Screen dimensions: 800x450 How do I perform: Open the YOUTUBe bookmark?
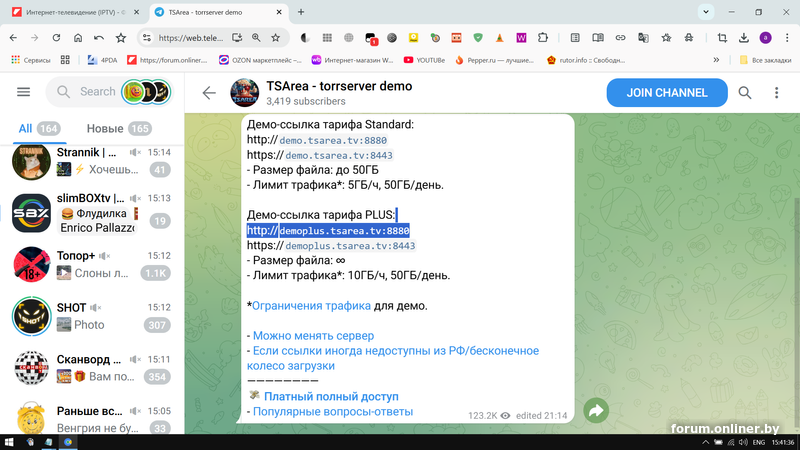[424, 60]
